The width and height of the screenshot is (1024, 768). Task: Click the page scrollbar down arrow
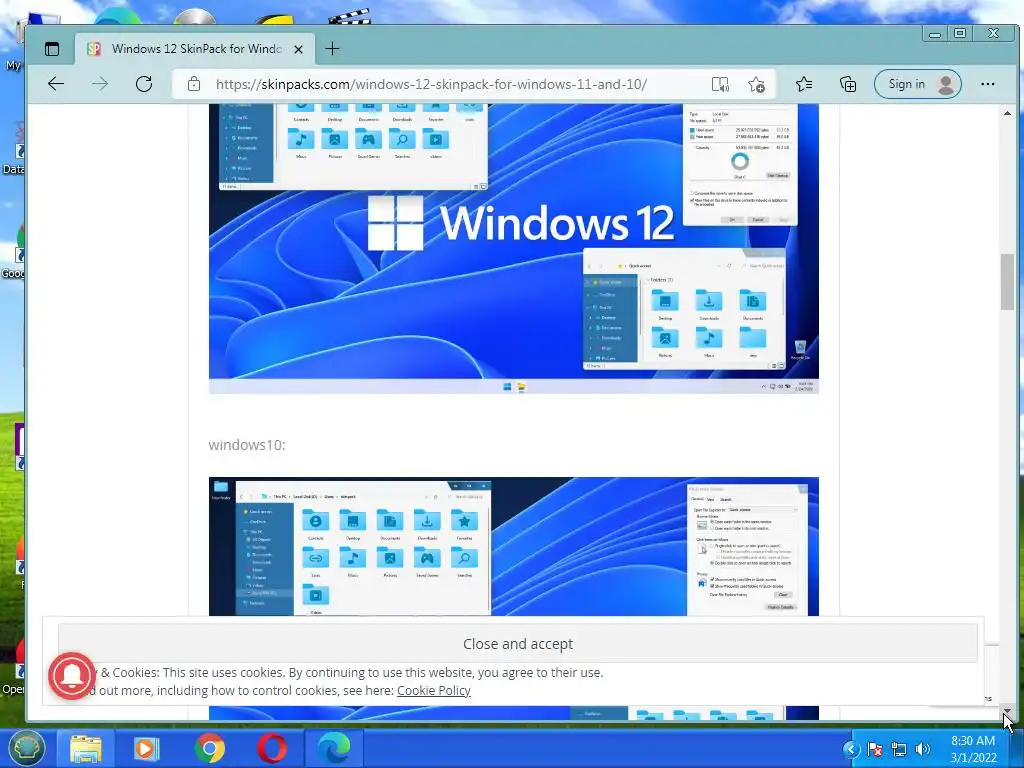(1008, 711)
